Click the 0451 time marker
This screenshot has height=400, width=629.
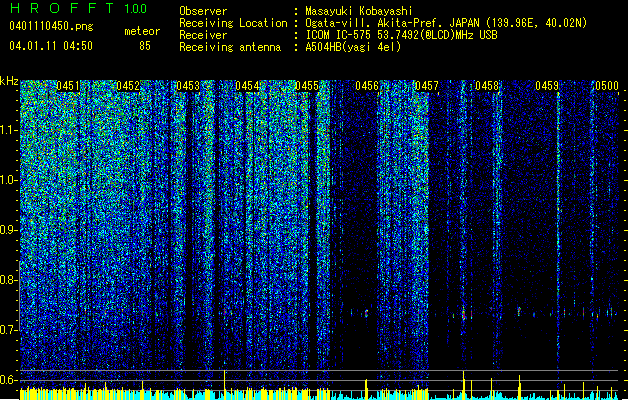pos(68,86)
